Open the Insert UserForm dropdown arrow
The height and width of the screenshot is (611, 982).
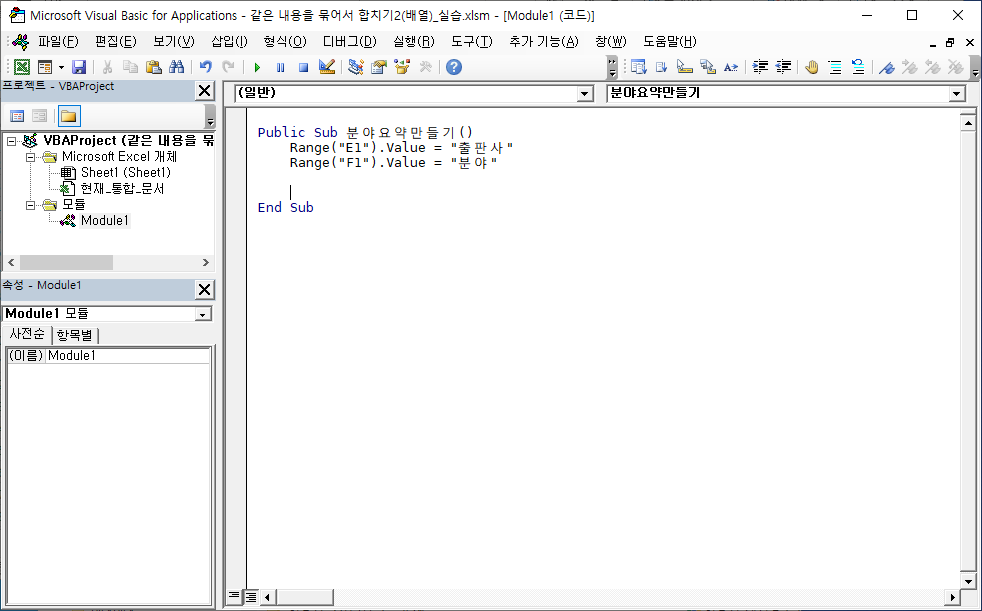point(61,67)
